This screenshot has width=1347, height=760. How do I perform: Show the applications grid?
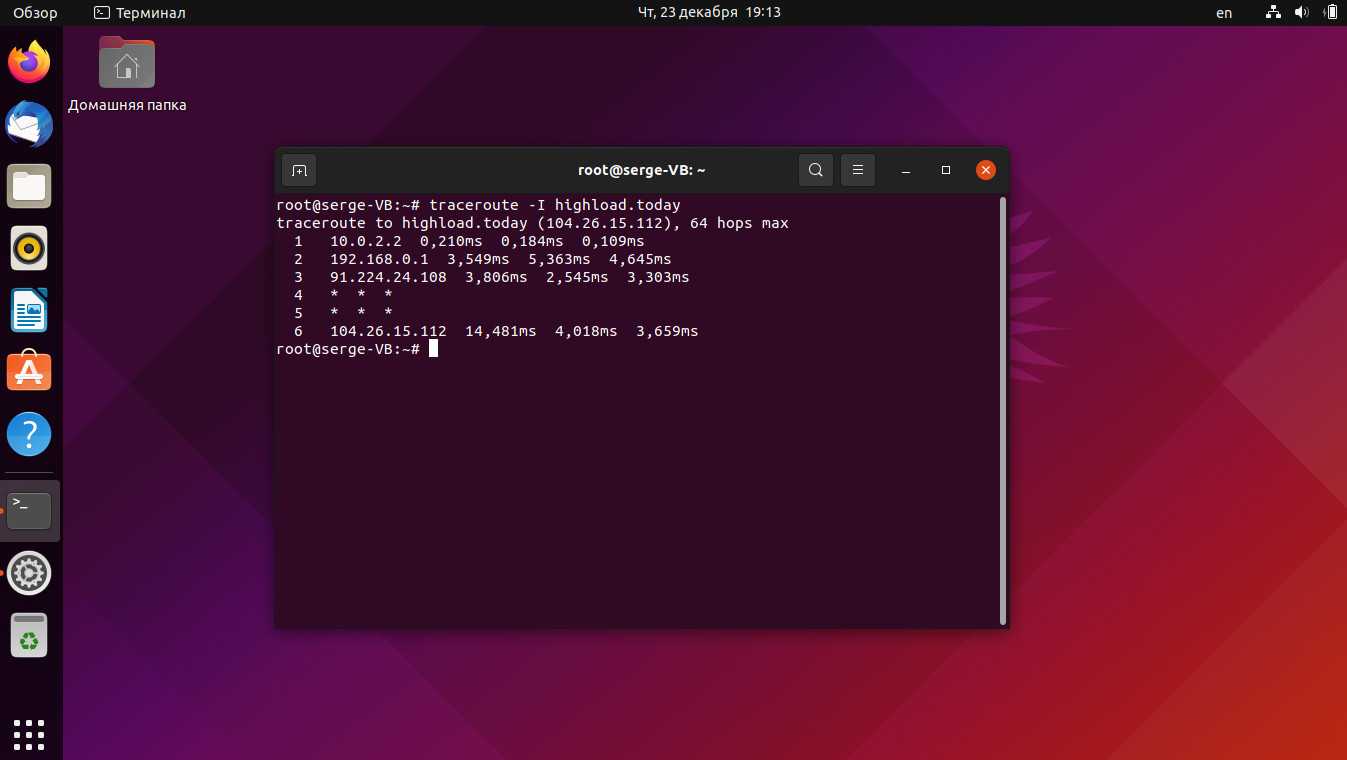(30, 733)
